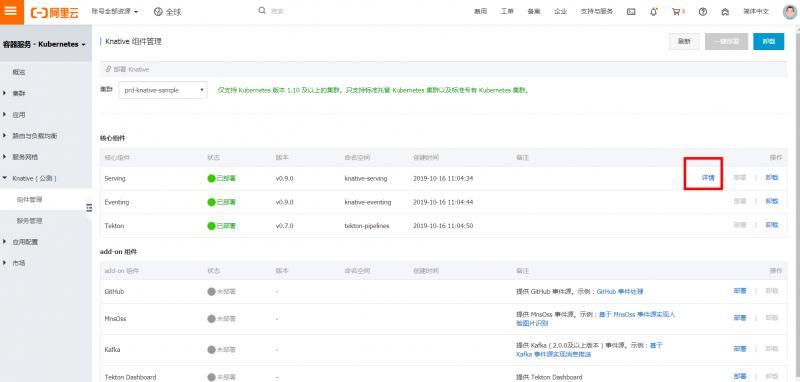Open the help question mark icon

point(703,12)
